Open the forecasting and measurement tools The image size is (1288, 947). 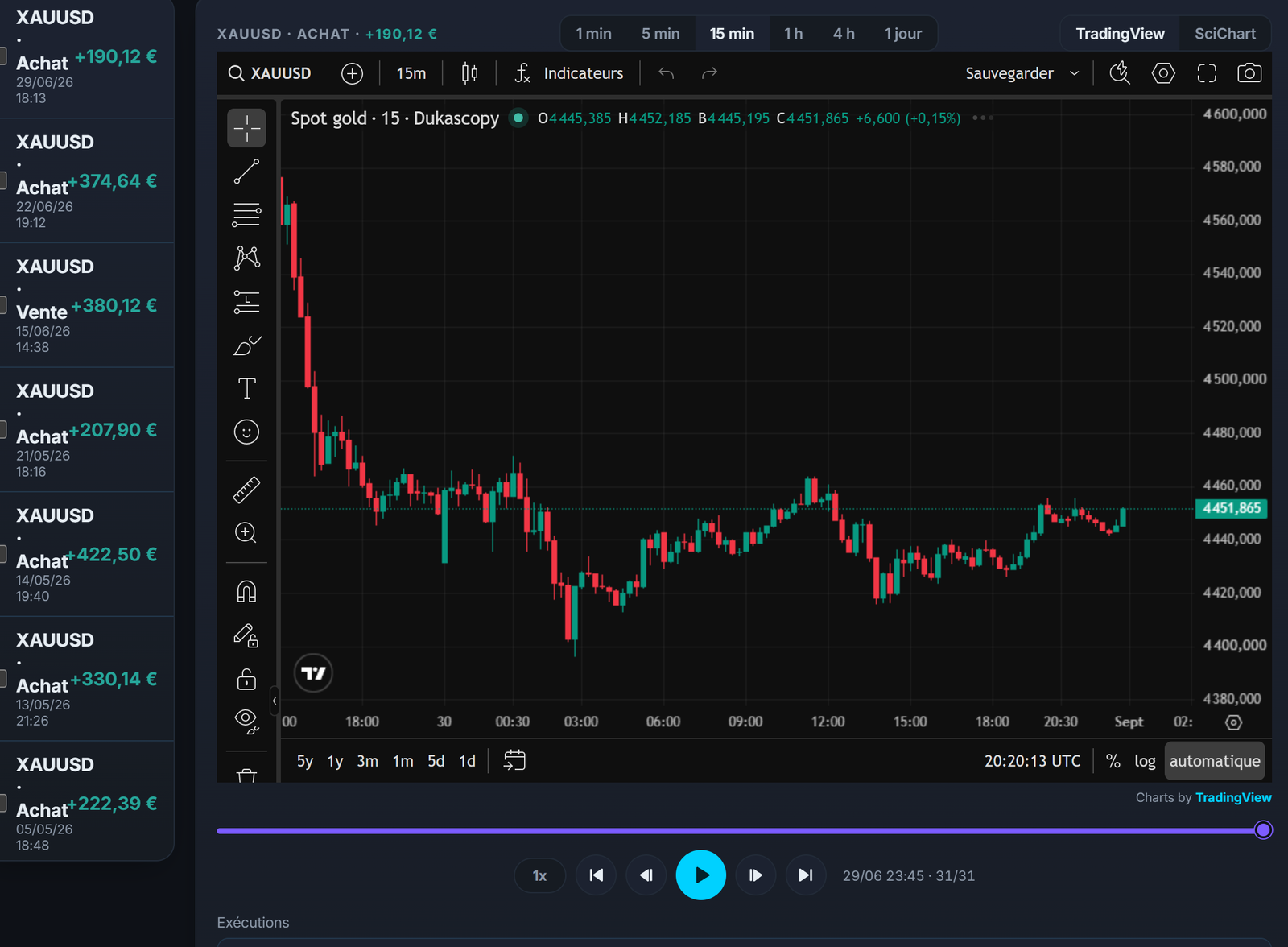click(246, 302)
